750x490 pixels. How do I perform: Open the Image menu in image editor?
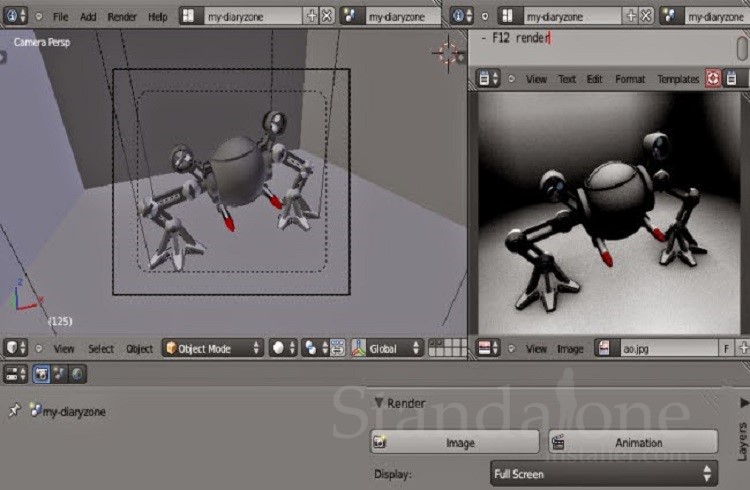570,348
